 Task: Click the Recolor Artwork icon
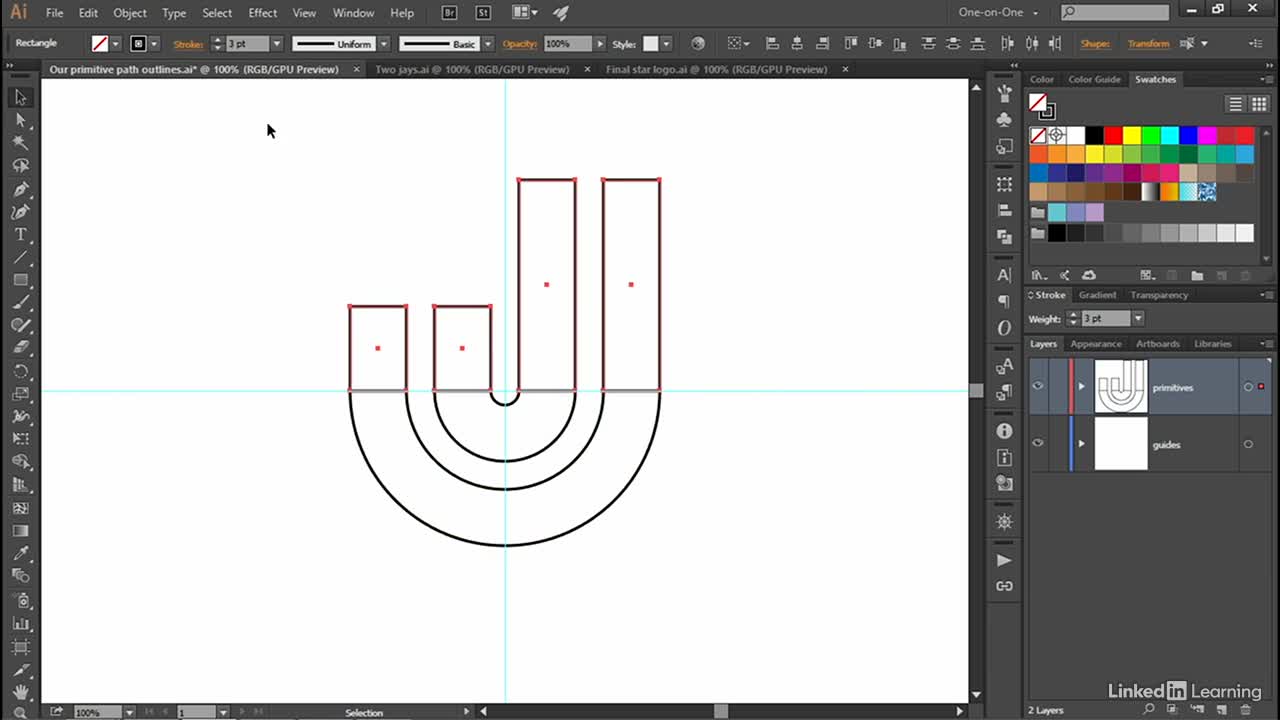[698, 44]
